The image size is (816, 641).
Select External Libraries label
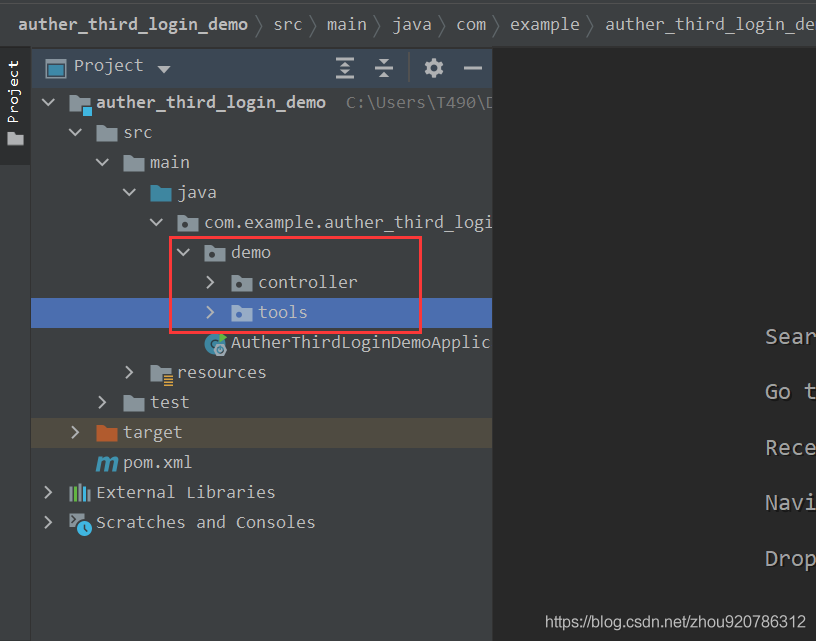click(x=186, y=493)
